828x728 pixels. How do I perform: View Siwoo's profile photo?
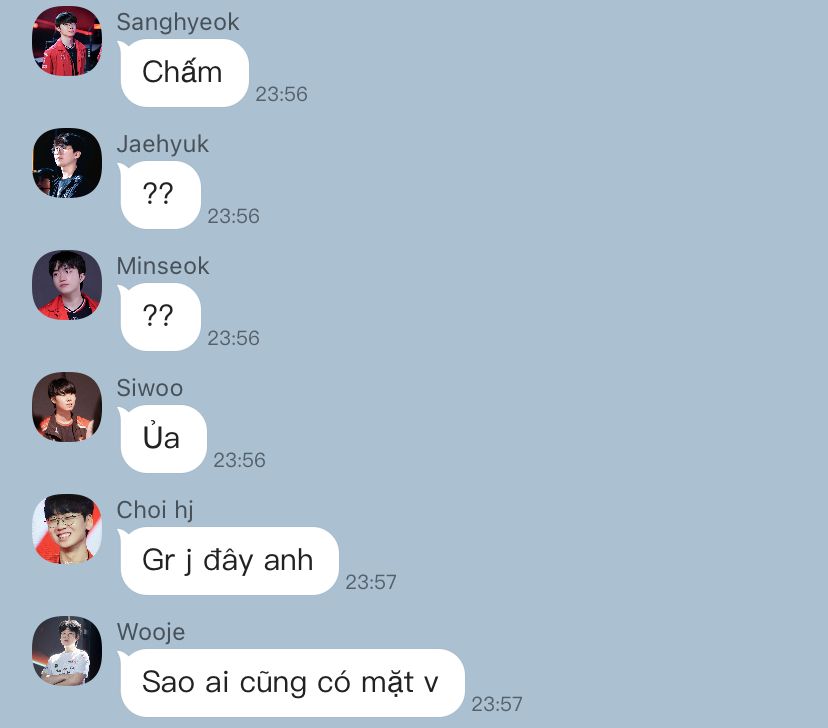click(x=67, y=406)
